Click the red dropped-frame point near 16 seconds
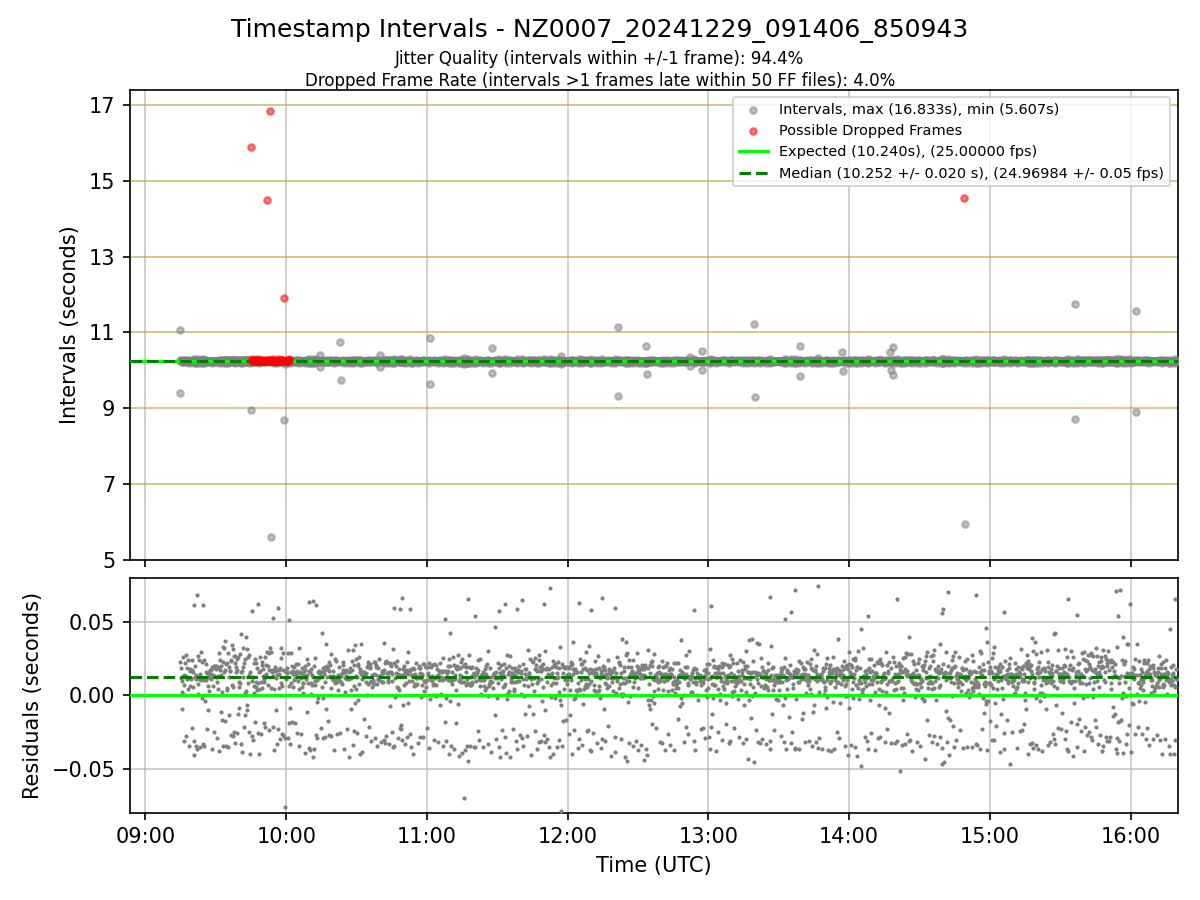The width and height of the screenshot is (1200, 900). click(x=251, y=147)
